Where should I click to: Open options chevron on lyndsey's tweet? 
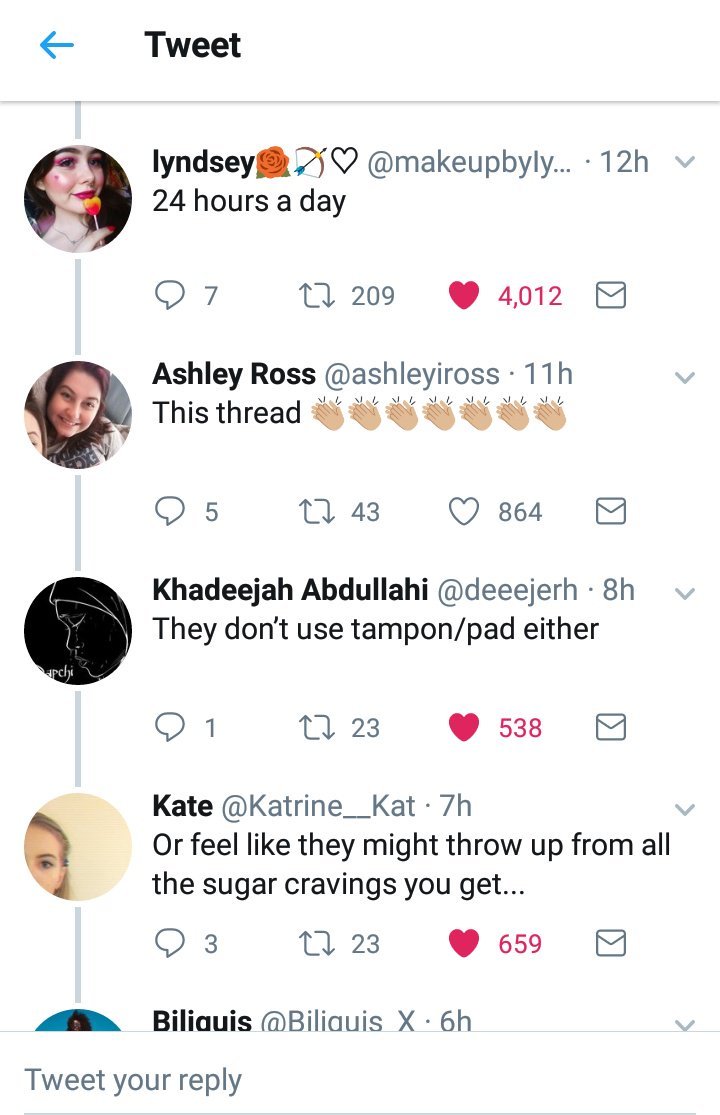point(685,162)
